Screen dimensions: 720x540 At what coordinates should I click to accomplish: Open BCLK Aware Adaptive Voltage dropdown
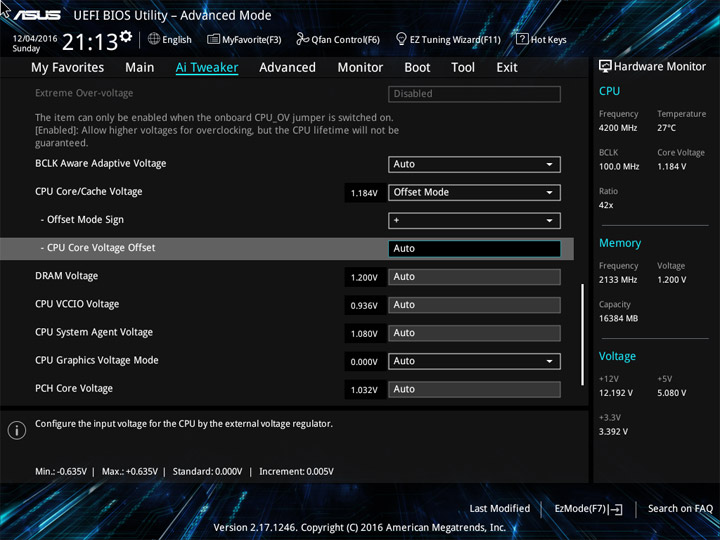click(474, 164)
